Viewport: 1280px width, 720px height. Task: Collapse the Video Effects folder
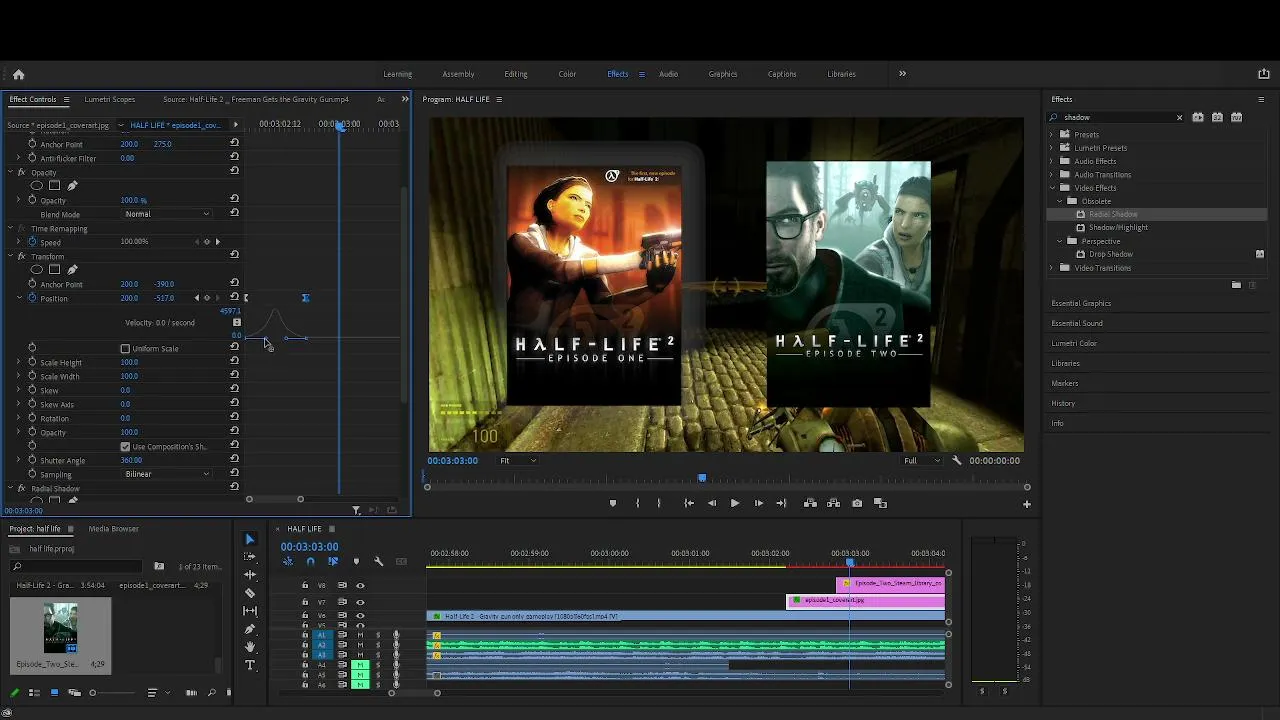[x=1051, y=188]
